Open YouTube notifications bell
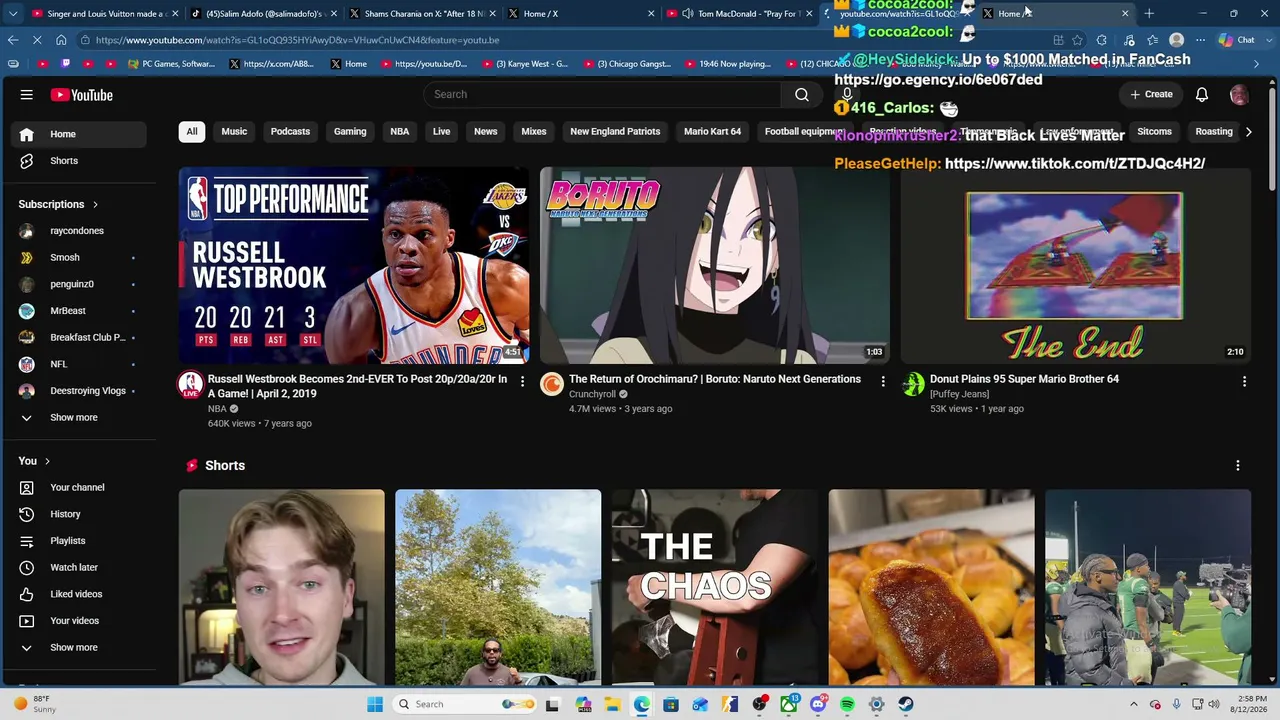 1202,94
